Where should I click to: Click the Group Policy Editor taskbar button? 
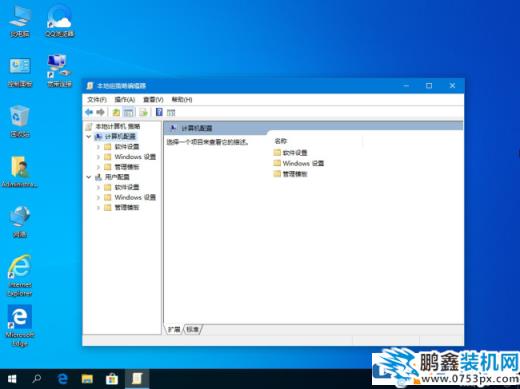(137, 379)
